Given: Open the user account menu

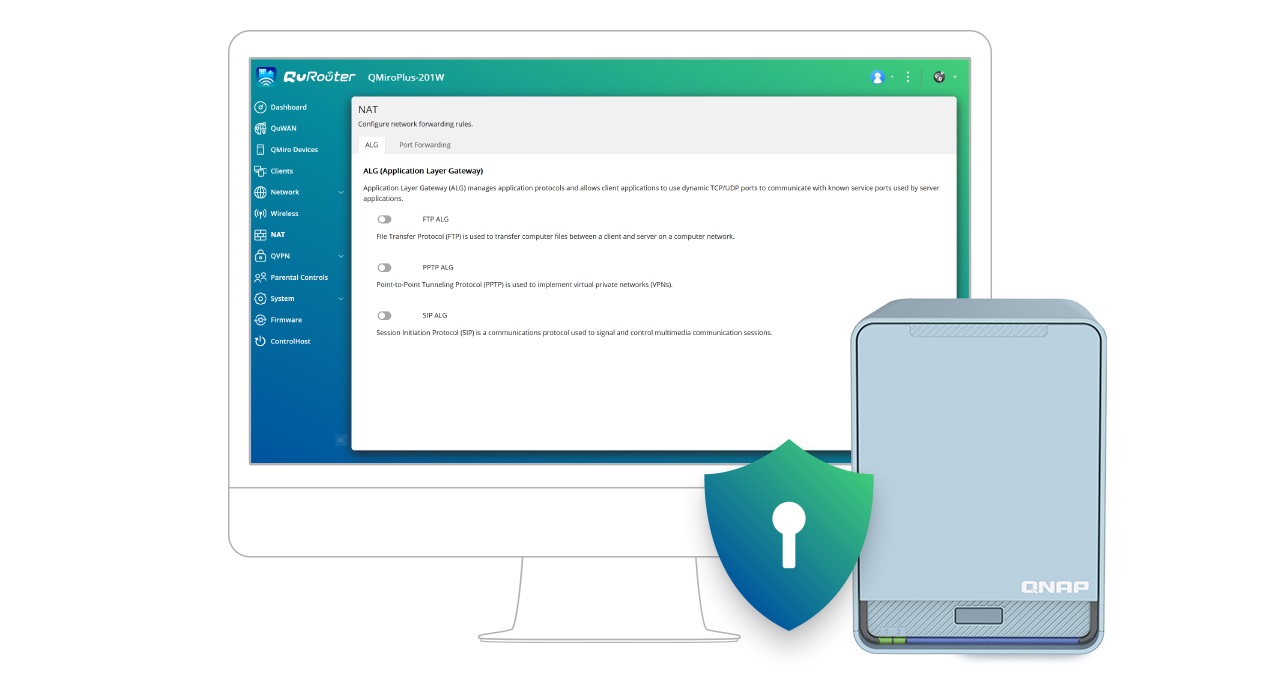Looking at the screenshot, I should pos(878,77).
